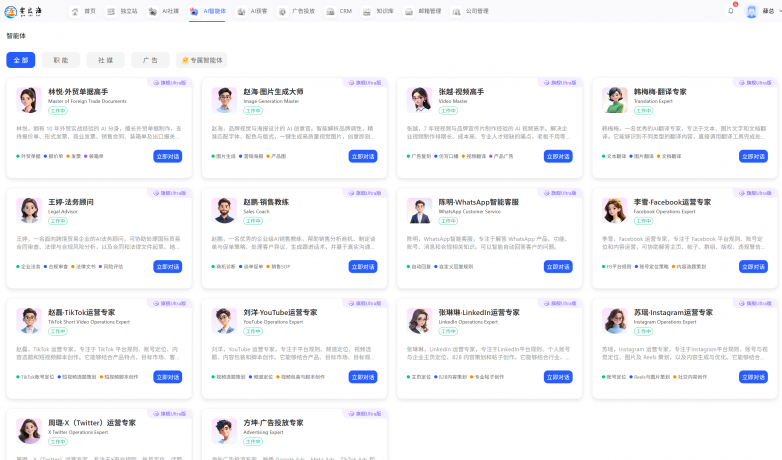Select the 职能 filter tab
Viewport: 782px width, 460px height.
point(61,60)
